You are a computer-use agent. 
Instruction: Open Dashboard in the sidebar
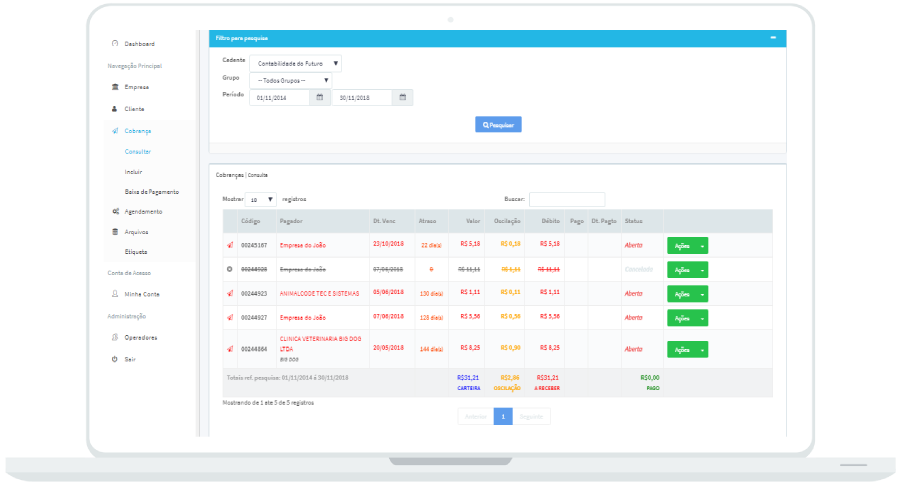pyautogui.click(x=139, y=44)
